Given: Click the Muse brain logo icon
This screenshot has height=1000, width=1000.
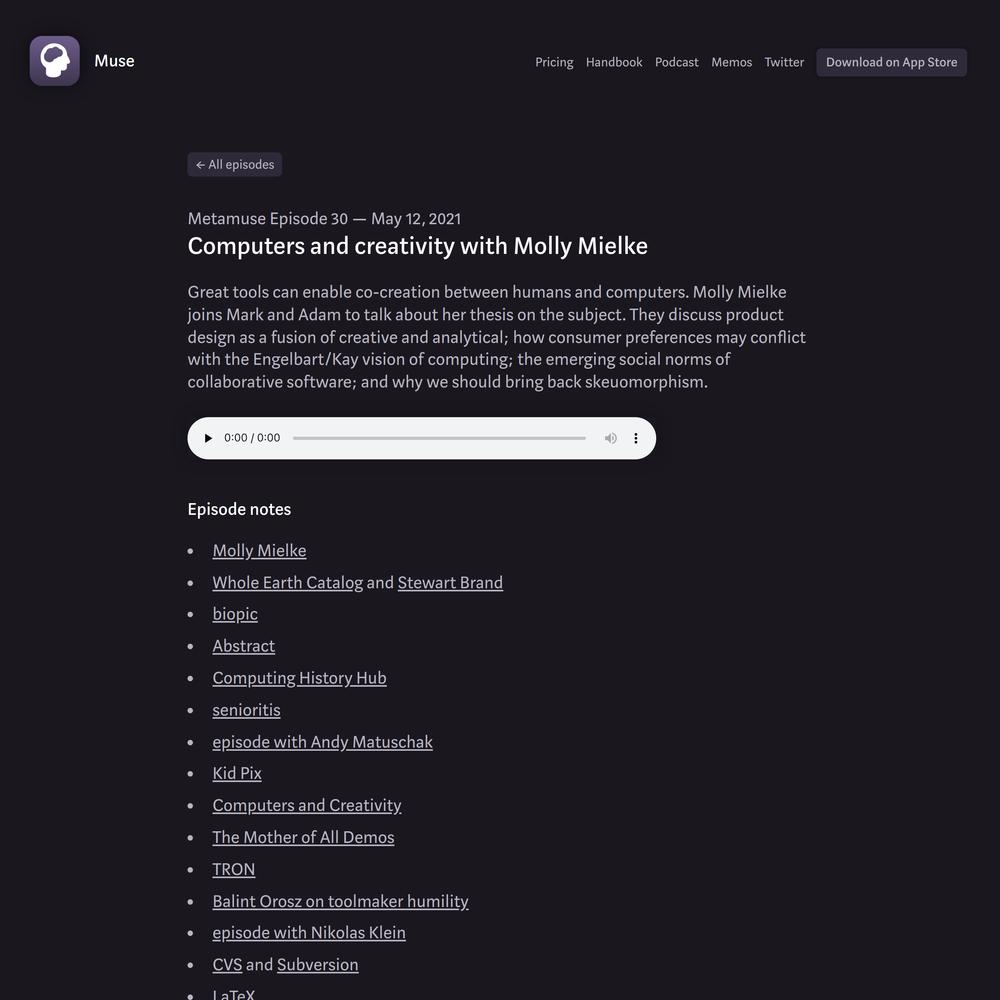Looking at the screenshot, I should pyautogui.click(x=55, y=61).
